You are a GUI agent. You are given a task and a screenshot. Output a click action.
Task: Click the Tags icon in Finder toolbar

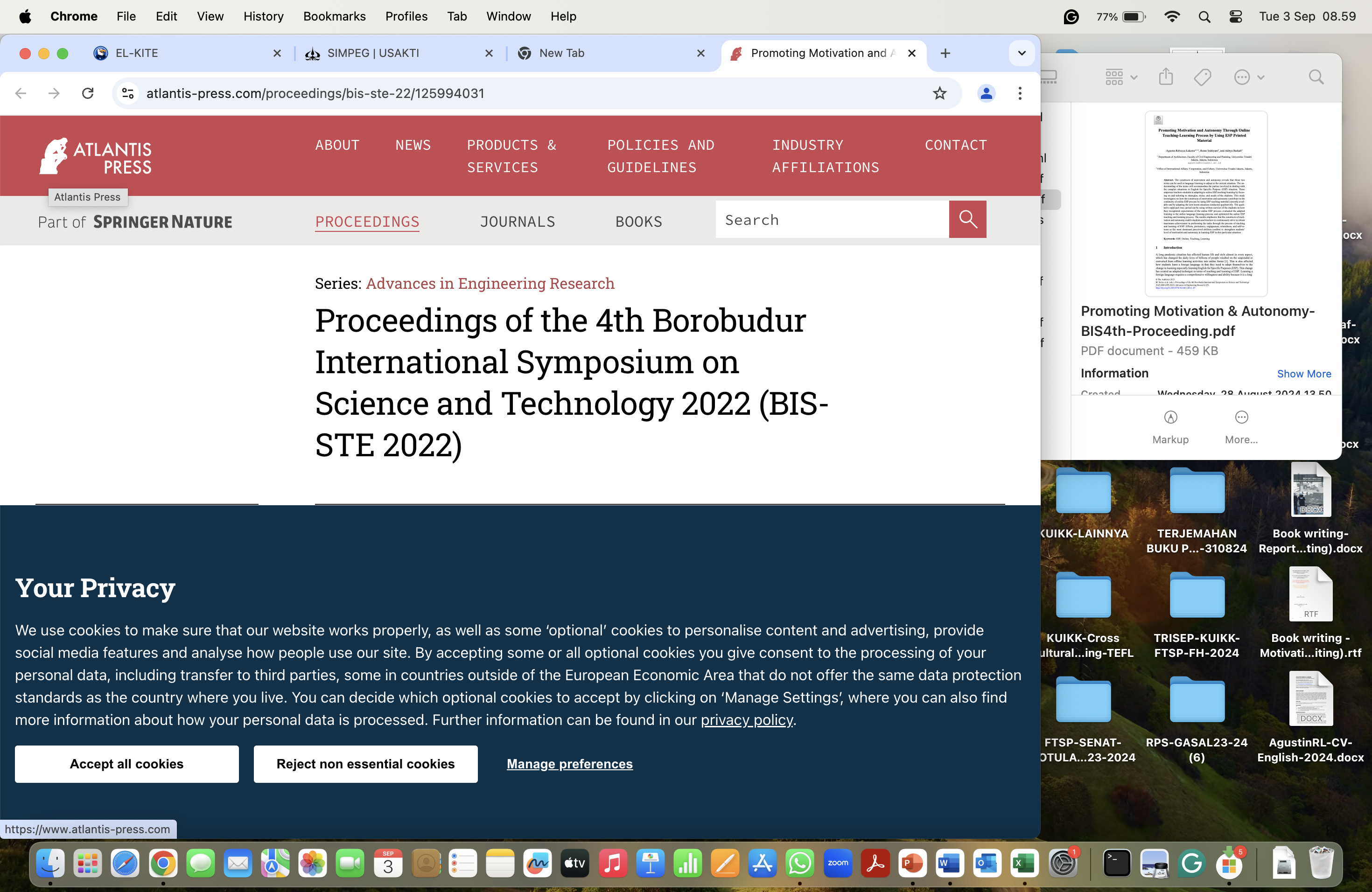[x=1202, y=77]
